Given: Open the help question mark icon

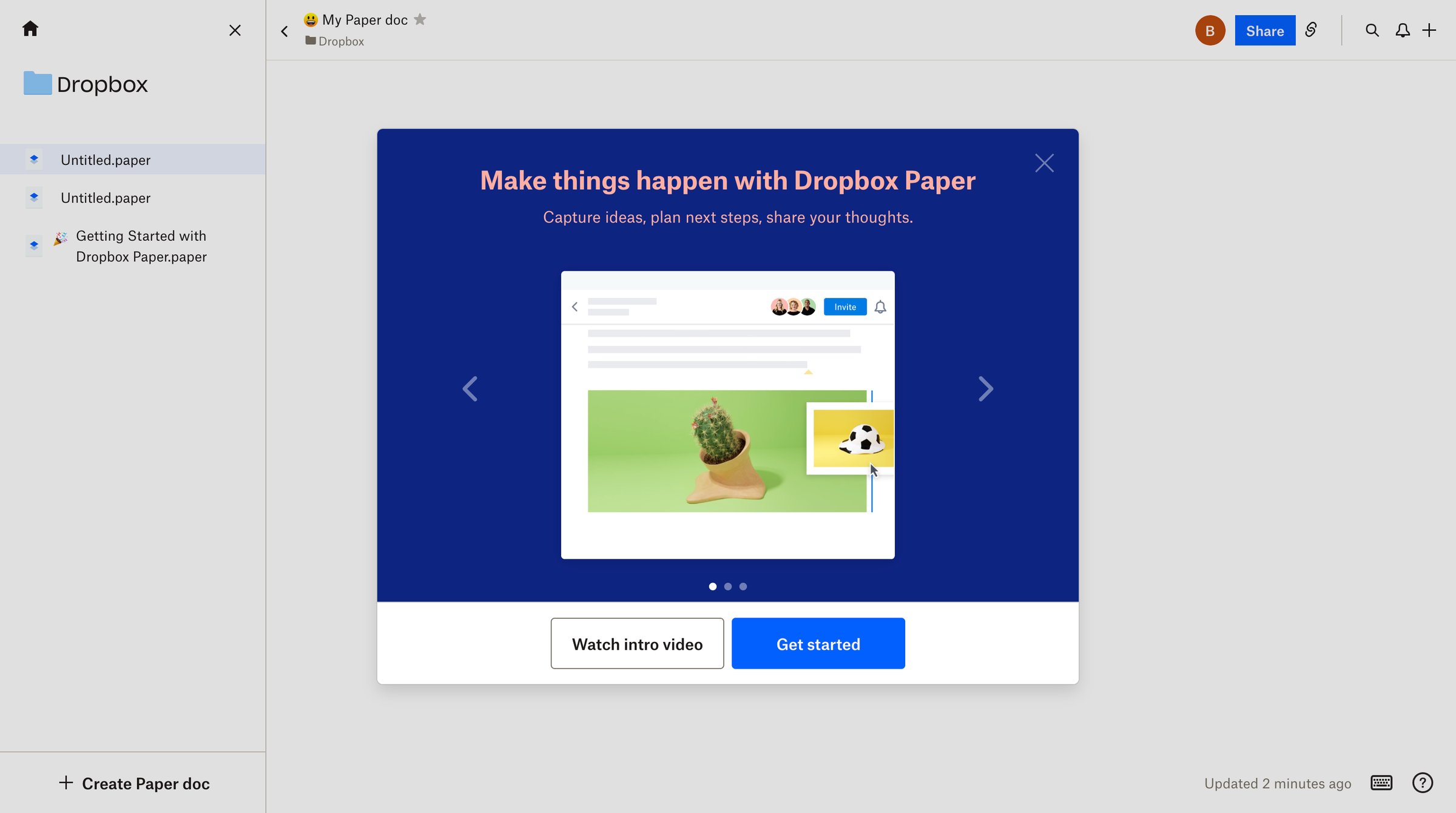Looking at the screenshot, I should [1422, 783].
